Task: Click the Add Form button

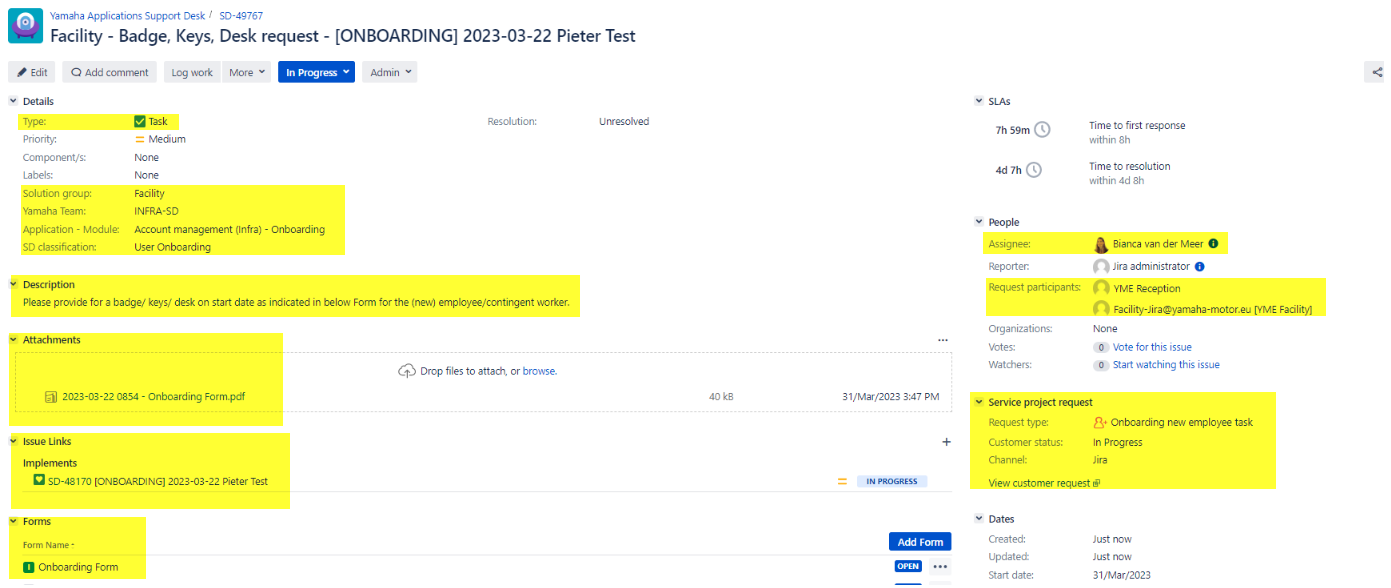Action: [920, 542]
